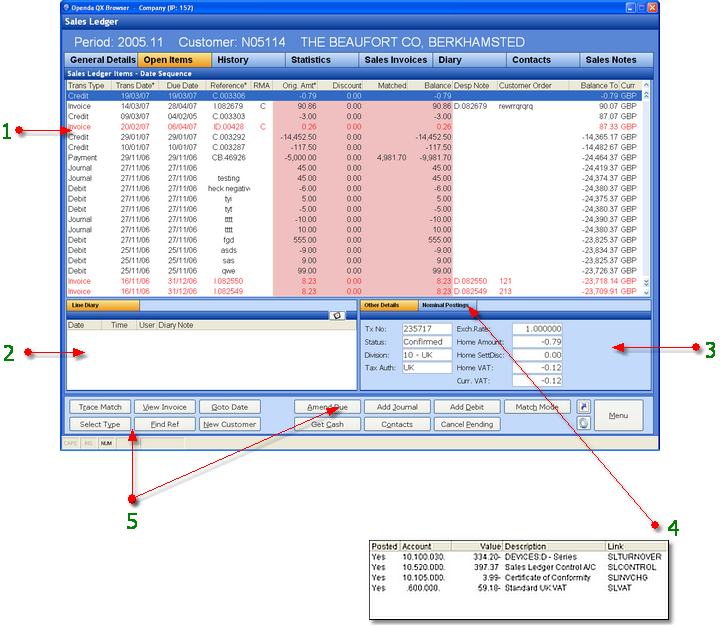Click the Due Date column header
The width and height of the screenshot is (720, 627).
[182, 85]
